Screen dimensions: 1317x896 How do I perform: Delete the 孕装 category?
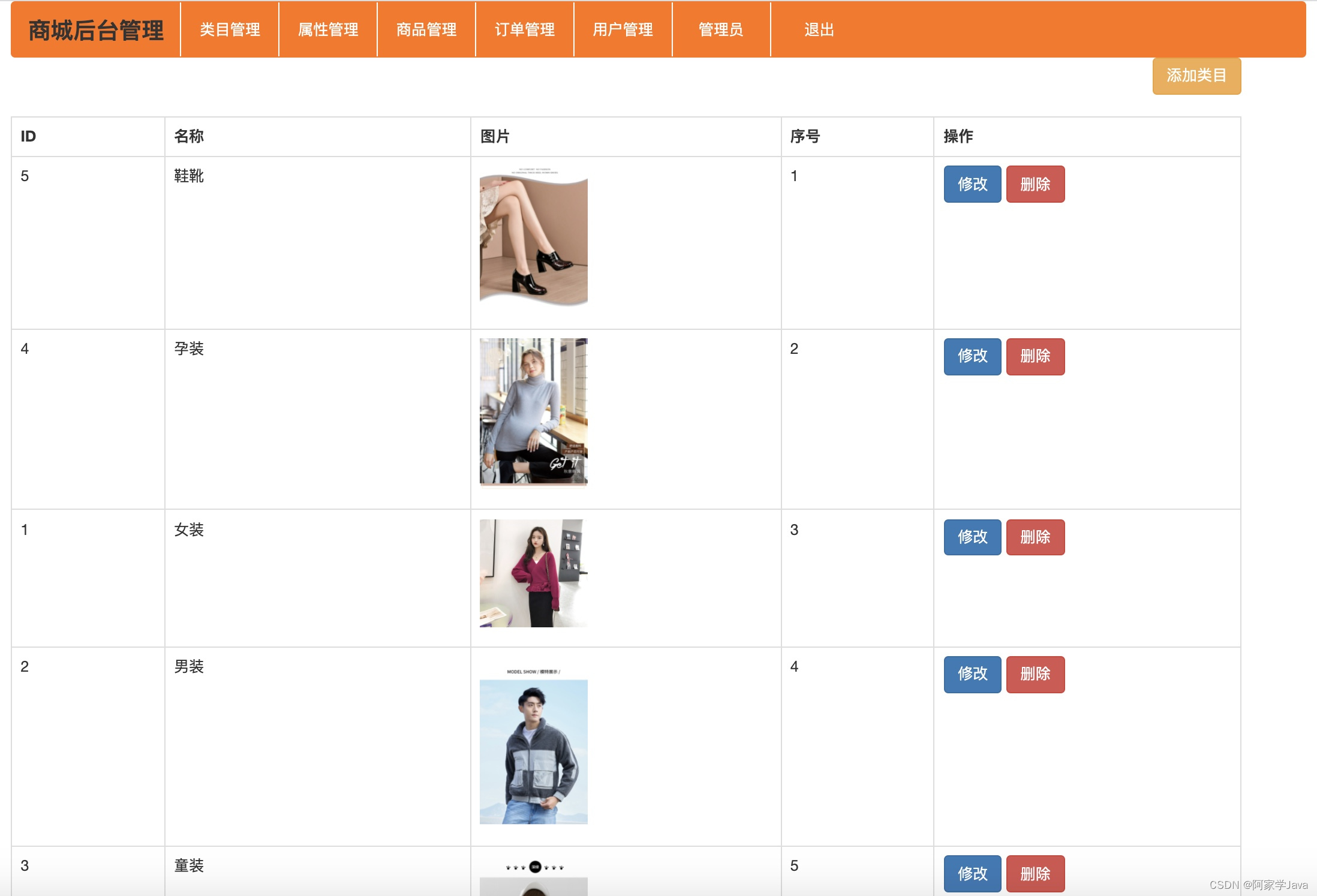pyautogui.click(x=1035, y=356)
